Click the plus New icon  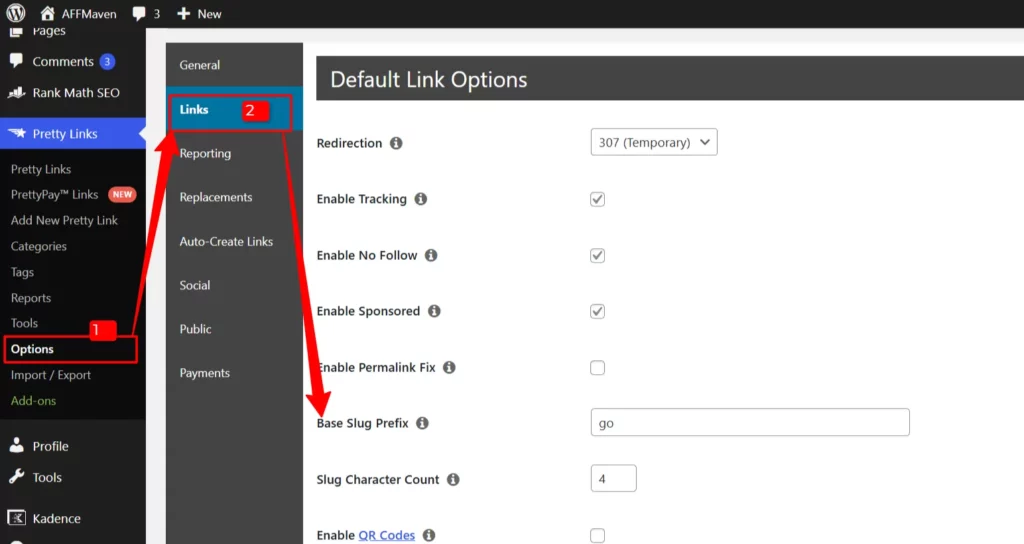tap(183, 14)
